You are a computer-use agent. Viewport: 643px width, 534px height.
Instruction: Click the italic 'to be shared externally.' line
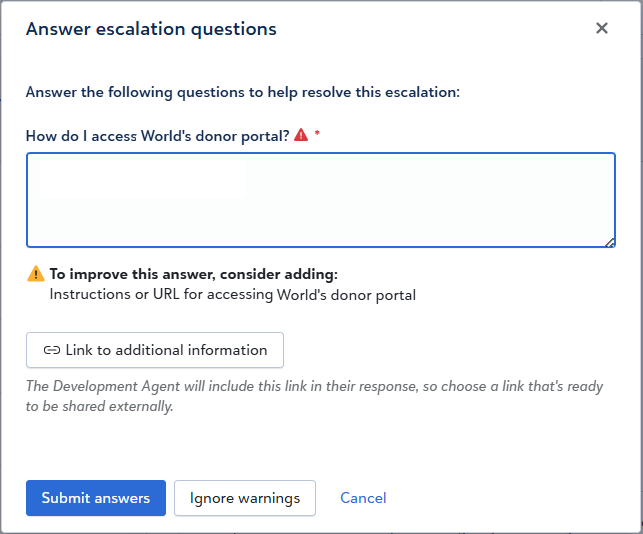tap(100, 406)
